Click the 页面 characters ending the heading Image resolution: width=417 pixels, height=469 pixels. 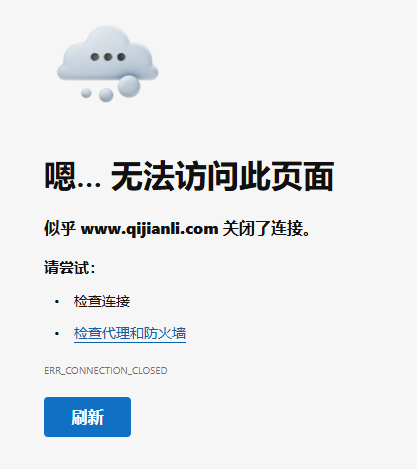click(302, 176)
